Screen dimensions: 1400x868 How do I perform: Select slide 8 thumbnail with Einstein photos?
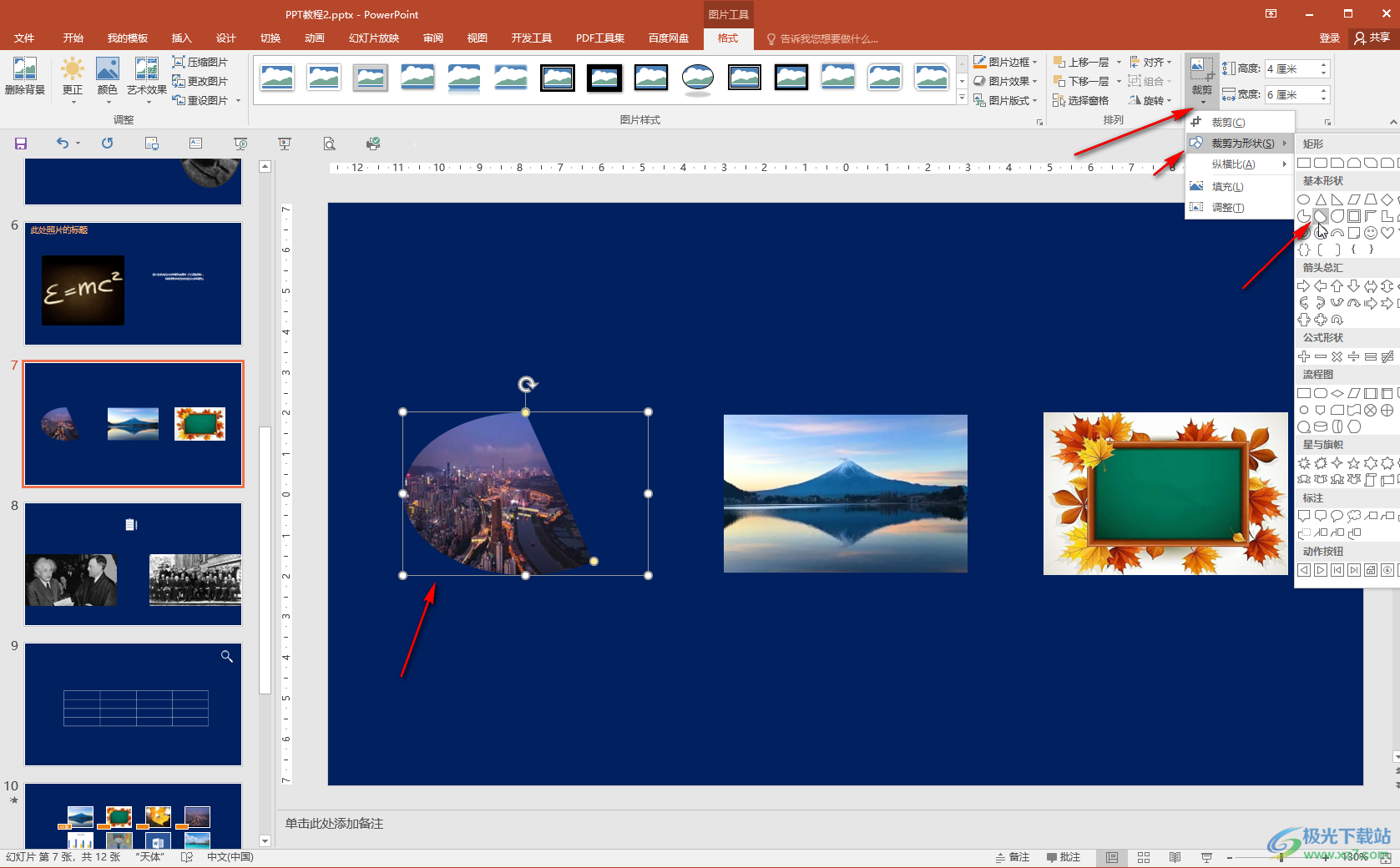(x=134, y=564)
